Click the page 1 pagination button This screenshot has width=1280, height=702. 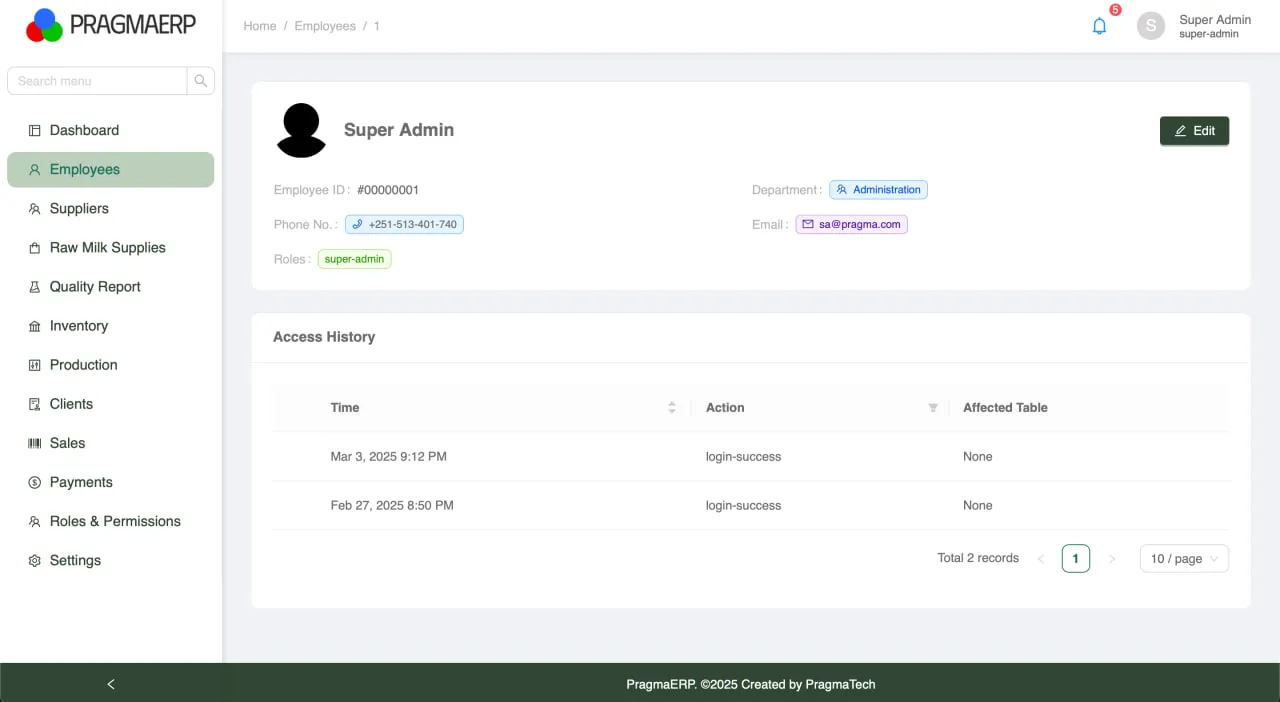click(1076, 558)
